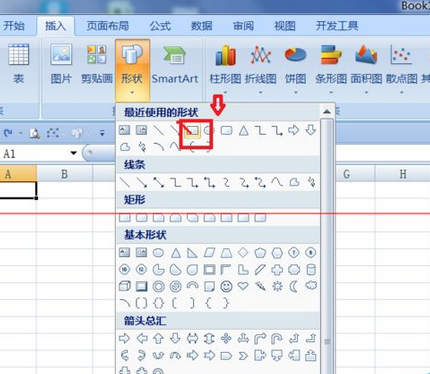Select the rounded rectangle in recent shapes
The height and width of the screenshot is (374, 430).
pos(227,130)
